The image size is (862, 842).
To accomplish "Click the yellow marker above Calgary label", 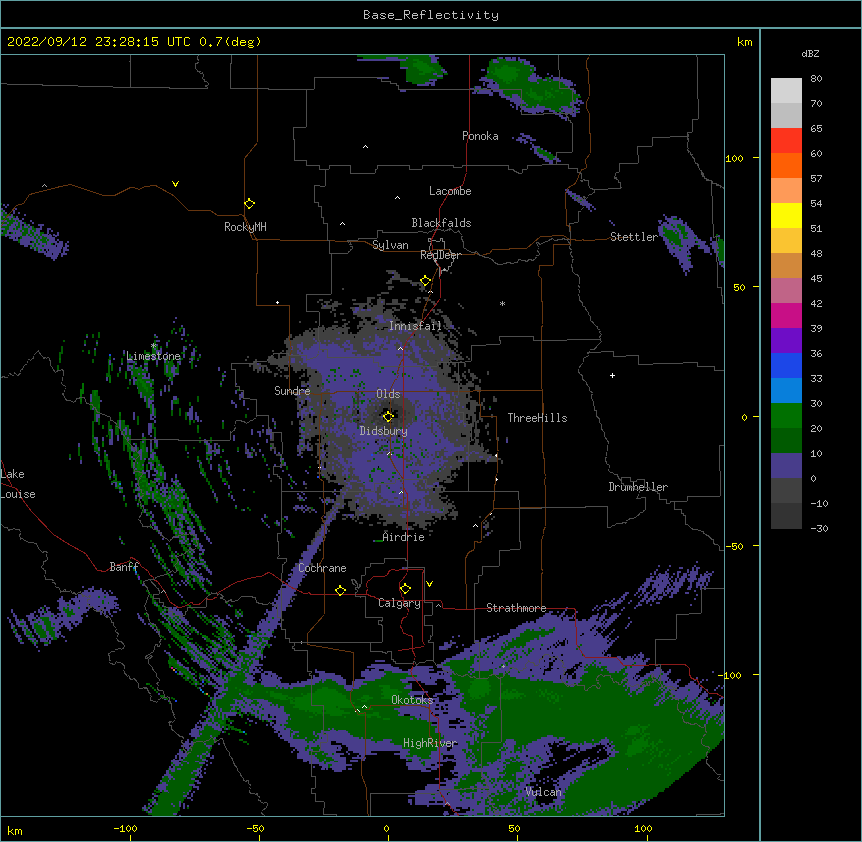I will (405, 589).
